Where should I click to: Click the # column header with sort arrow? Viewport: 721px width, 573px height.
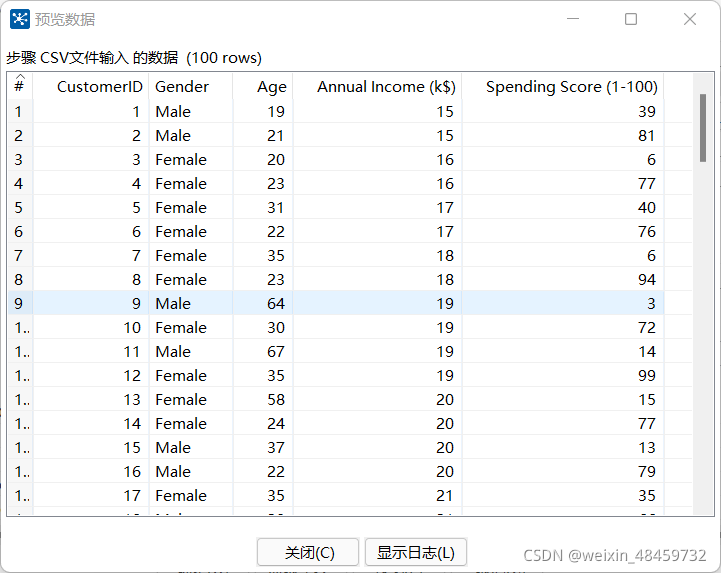click(x=20, y=85)
